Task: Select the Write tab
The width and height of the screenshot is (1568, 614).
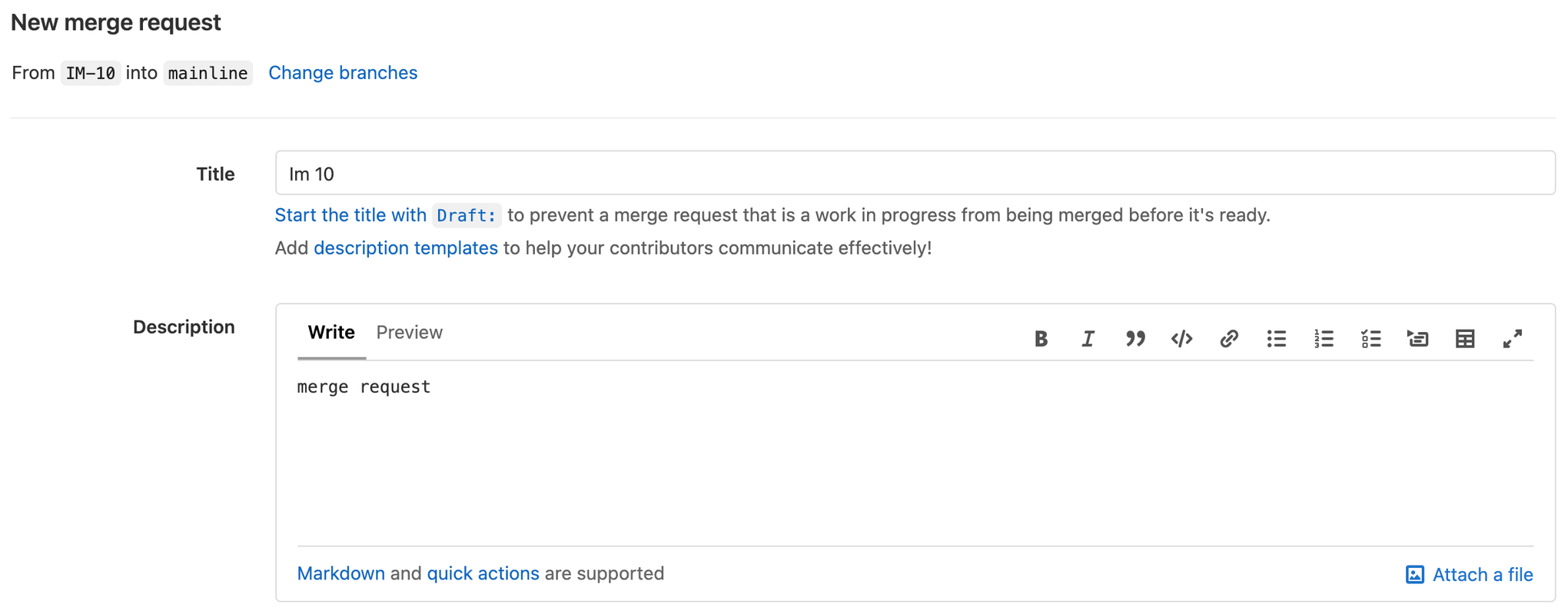Action: click(331, 332)
